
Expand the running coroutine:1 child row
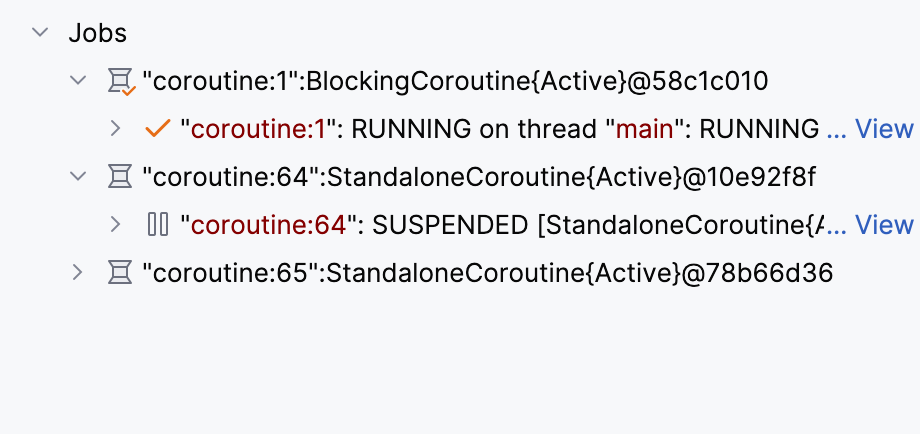(116, 128)
